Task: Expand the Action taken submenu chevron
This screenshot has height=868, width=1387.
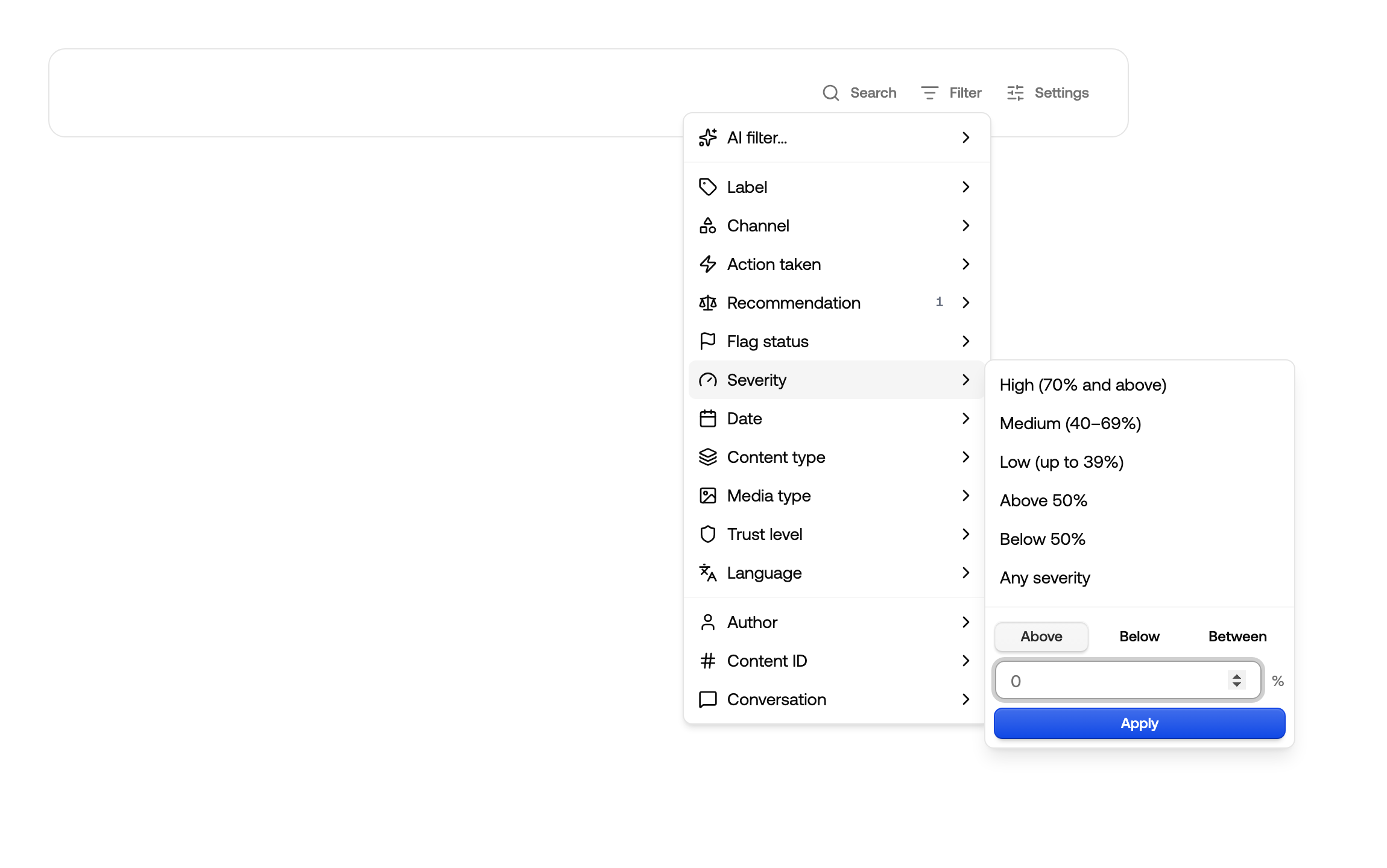Action: 965,264
